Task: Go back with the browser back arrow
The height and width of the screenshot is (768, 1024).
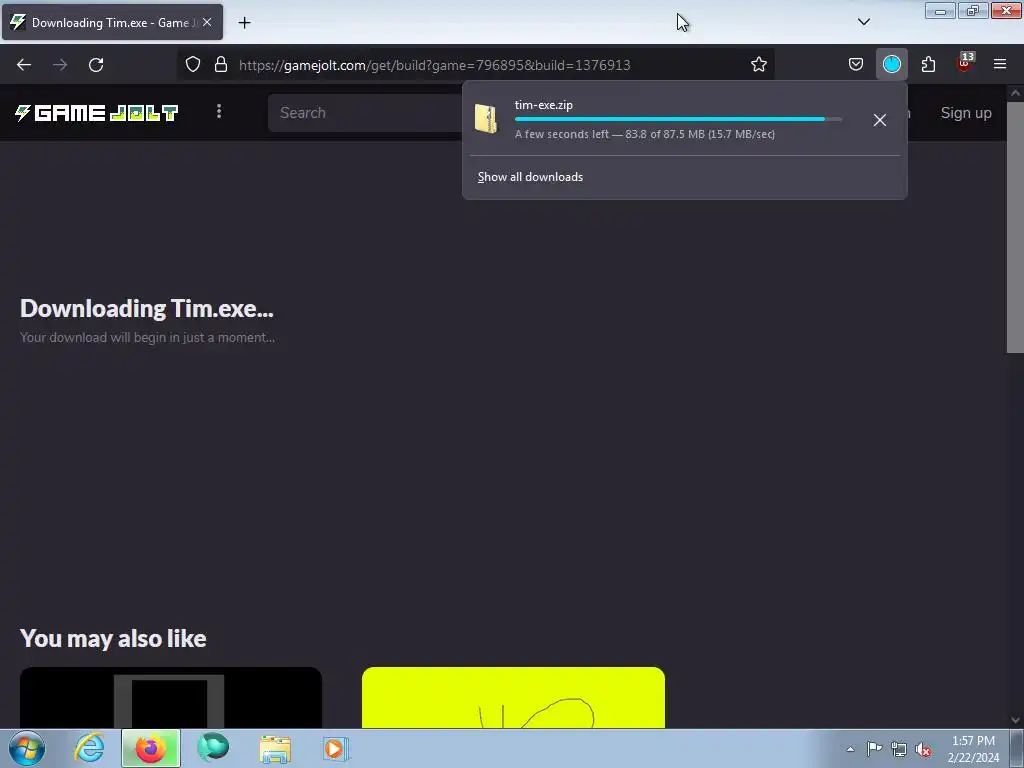Action: 24,65
